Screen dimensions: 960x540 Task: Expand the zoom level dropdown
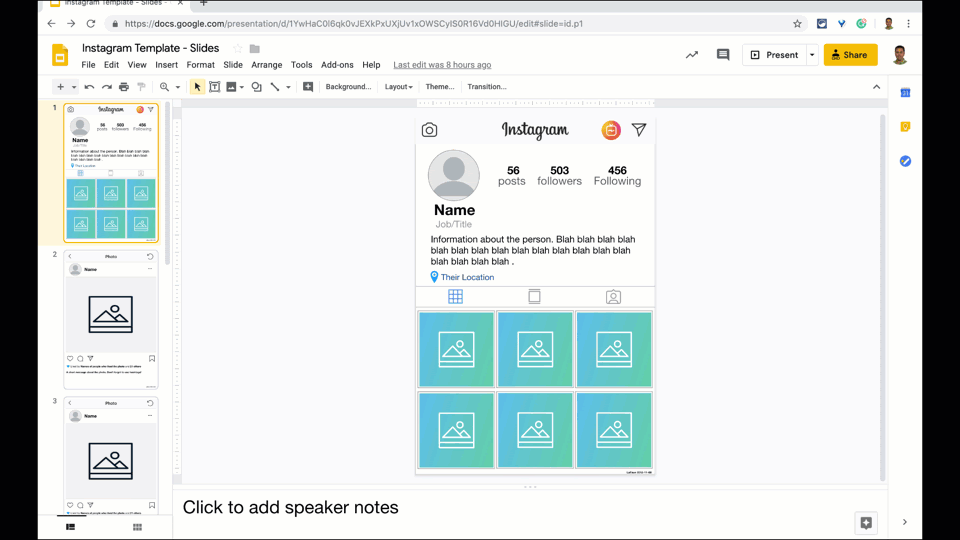pos(178,87)
